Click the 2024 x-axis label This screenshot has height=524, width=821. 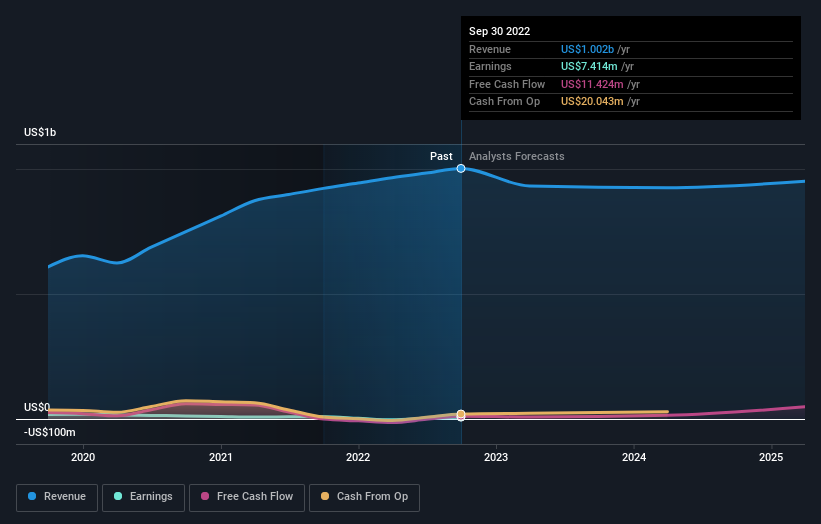634,458
